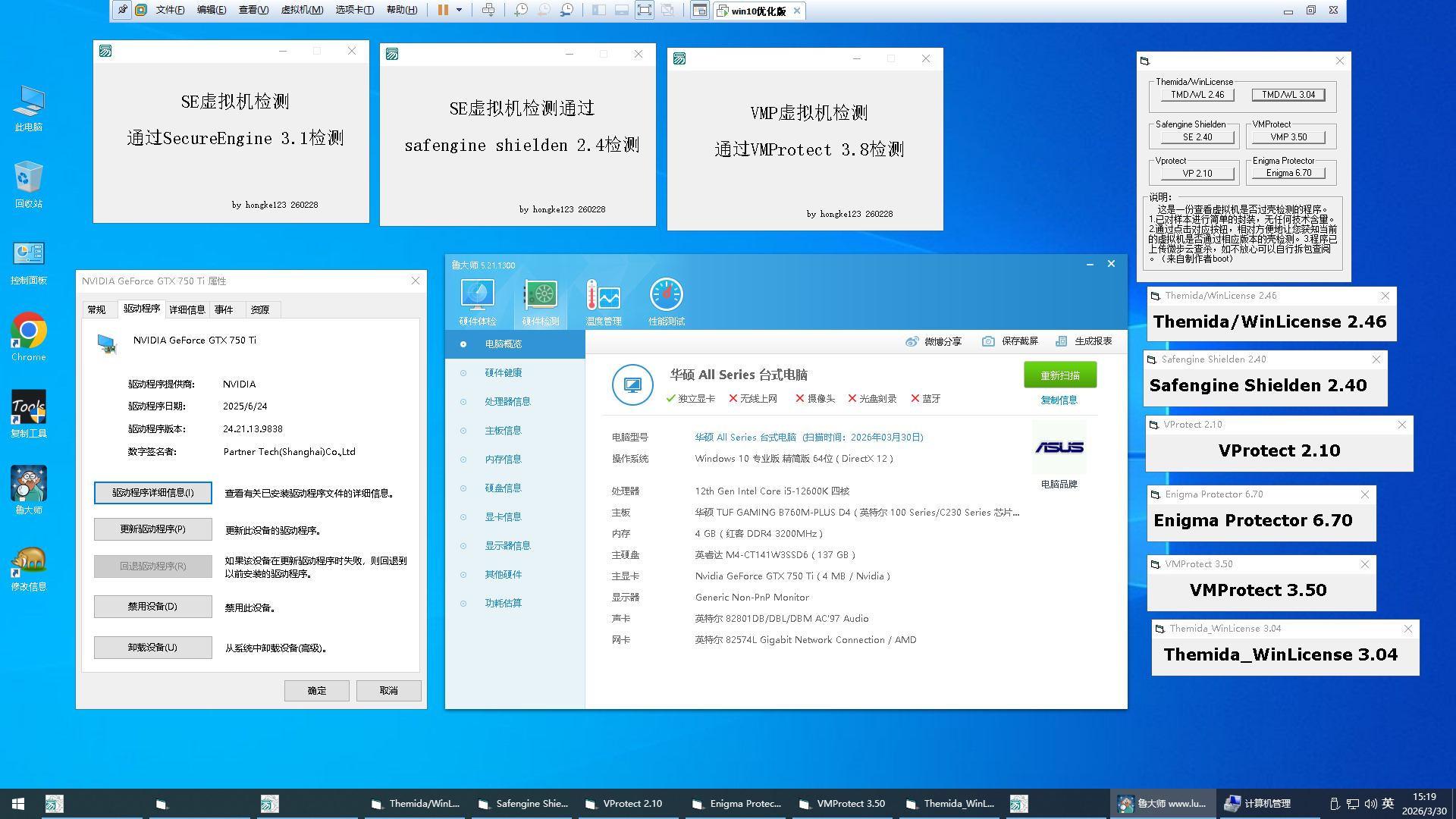Image resolution: width=1456 pixels, height=819 pixels.
Task: Click the full screen mode icon
Action: pos(644,10)
